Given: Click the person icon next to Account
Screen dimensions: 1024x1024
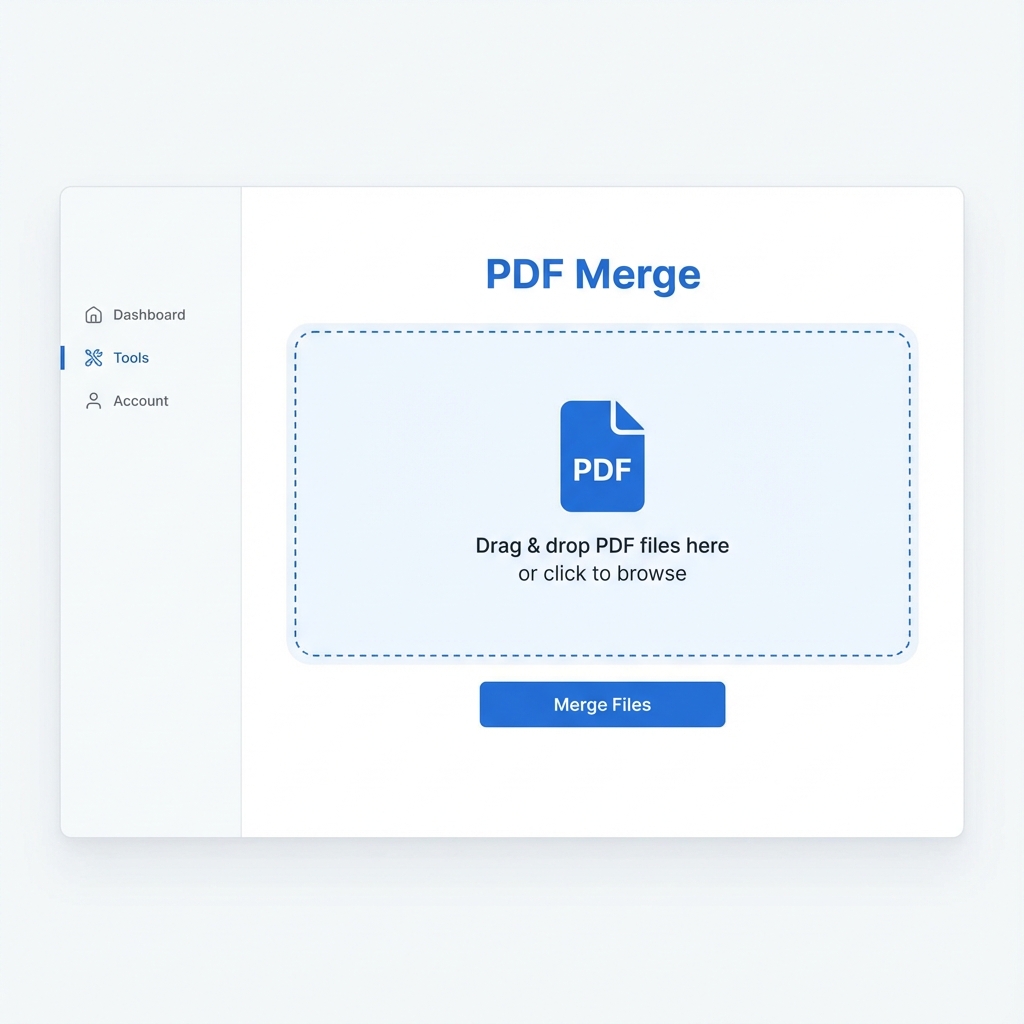Looking at the screenshot, I should (x=93, y=400).
